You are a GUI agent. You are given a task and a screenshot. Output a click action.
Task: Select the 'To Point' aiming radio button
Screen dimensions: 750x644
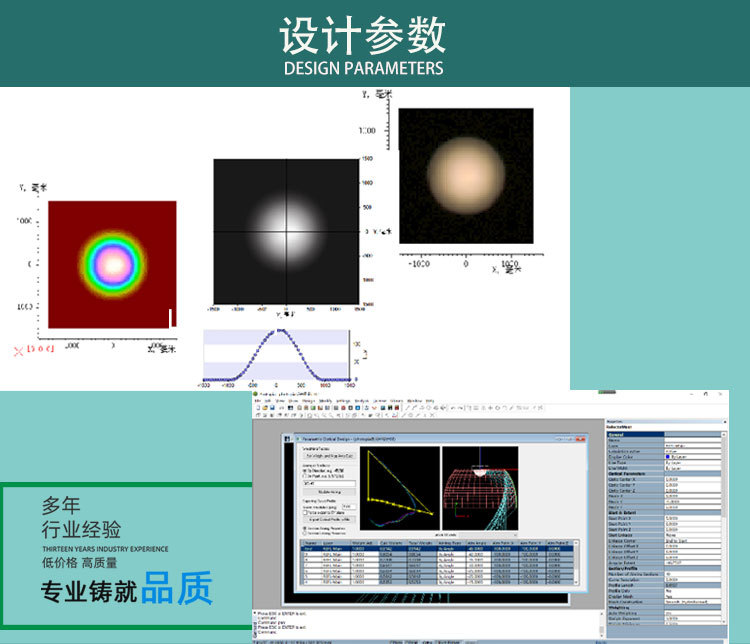pos(305,476)
